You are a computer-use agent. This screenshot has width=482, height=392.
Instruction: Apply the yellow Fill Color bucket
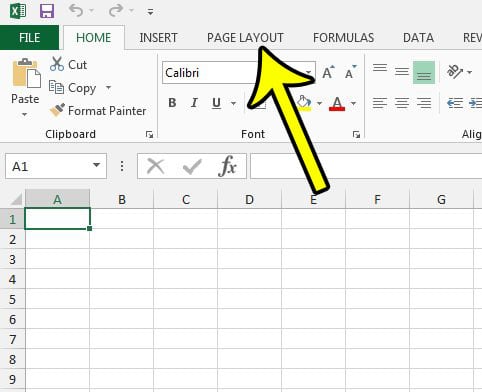(304, 103)
